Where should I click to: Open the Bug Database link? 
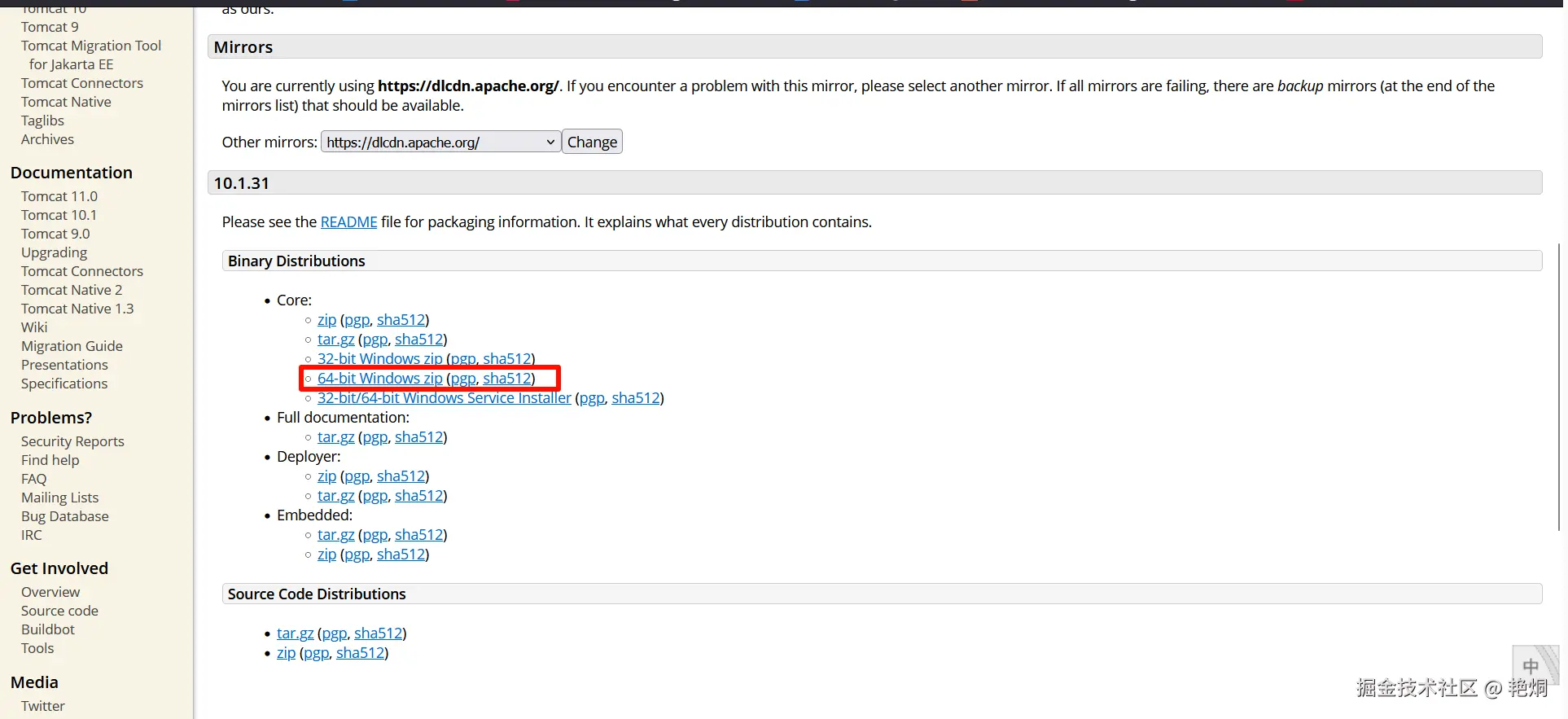(65, 516)
